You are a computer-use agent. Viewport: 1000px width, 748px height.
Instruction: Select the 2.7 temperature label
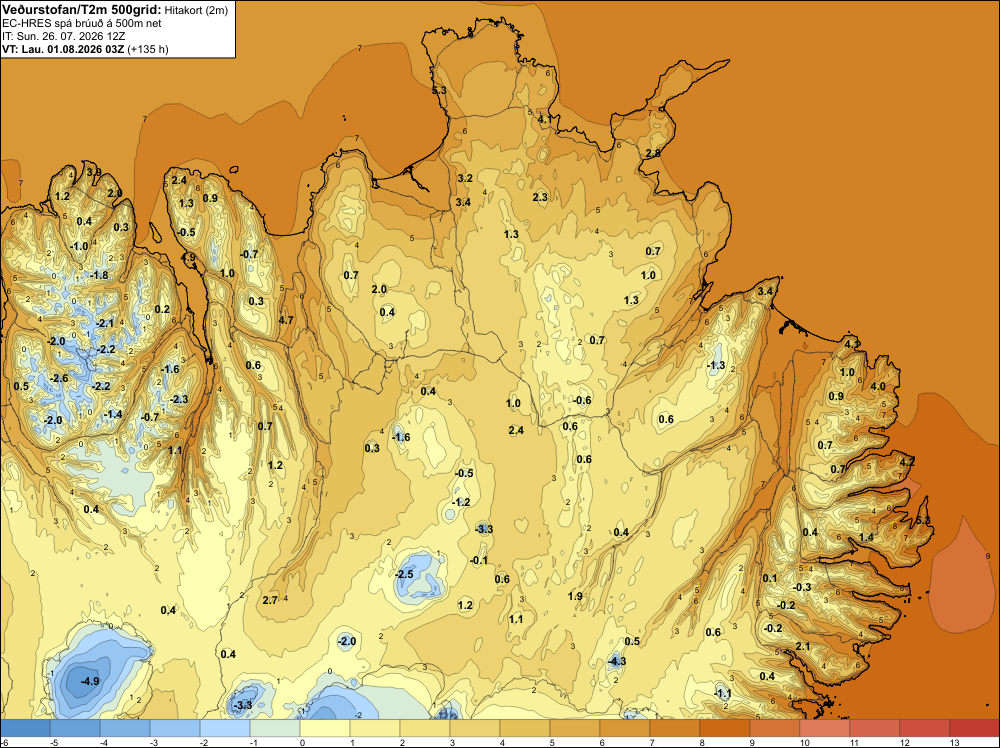click(x=270, y=600)
